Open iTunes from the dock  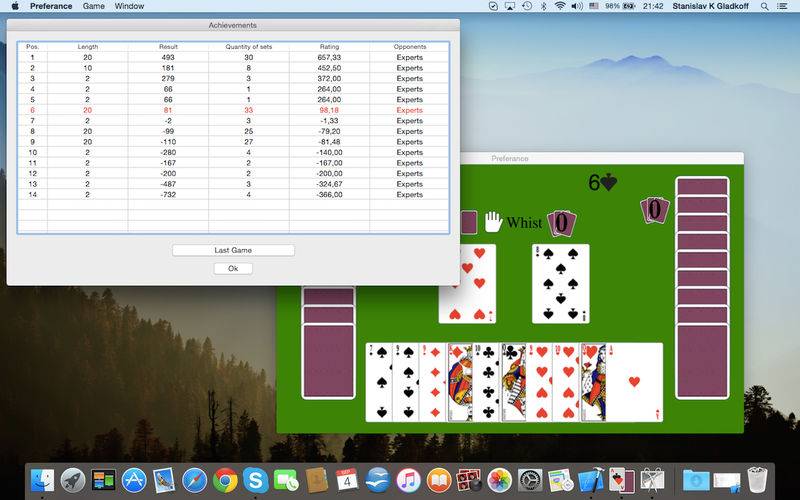(408, 480)
